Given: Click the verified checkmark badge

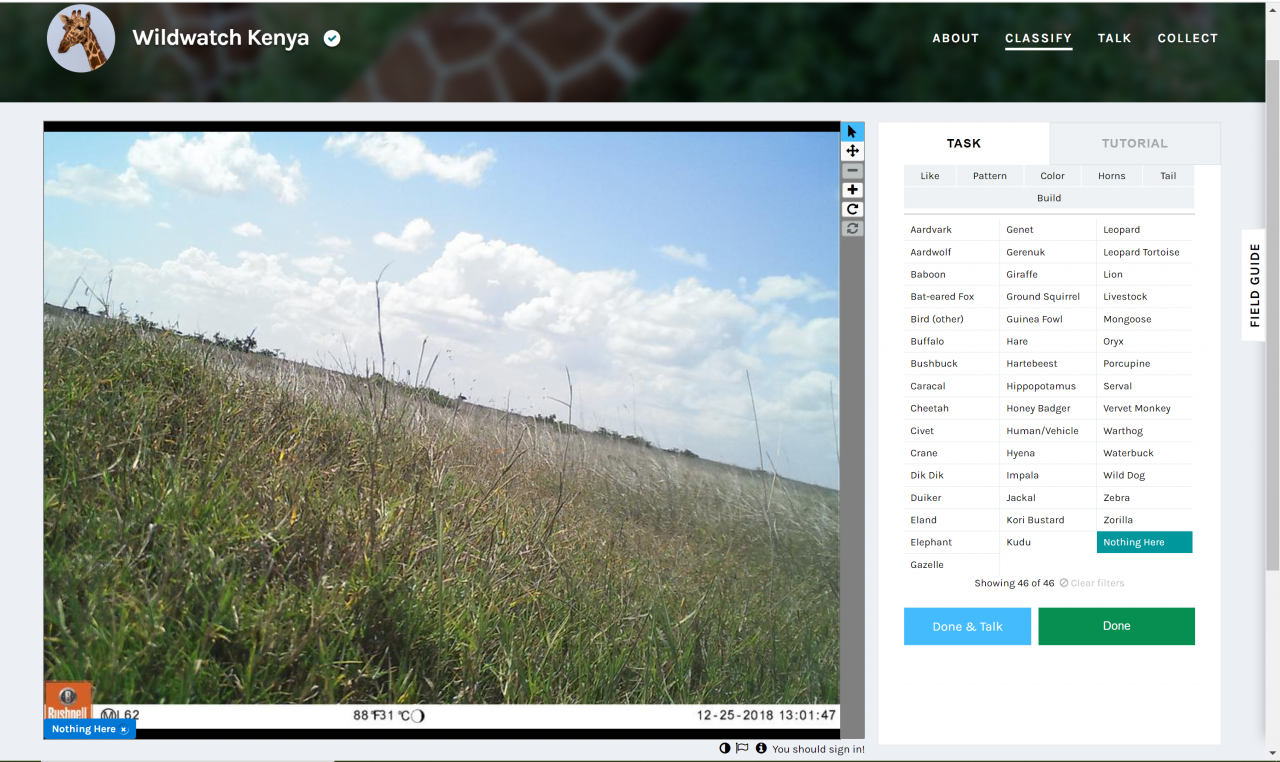Looking at the screenshot, I should pos(332,38).
